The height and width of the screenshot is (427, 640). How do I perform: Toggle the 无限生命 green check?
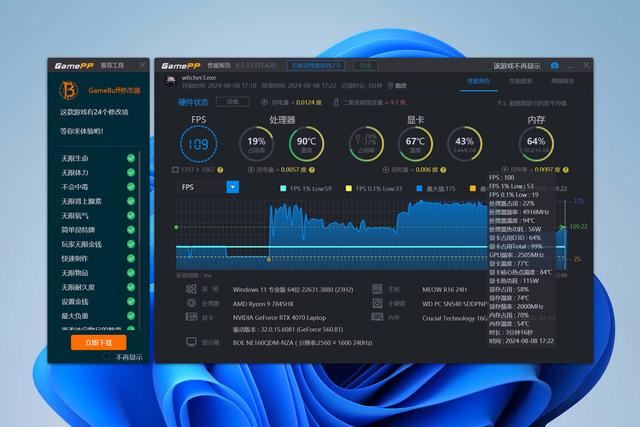131,158
